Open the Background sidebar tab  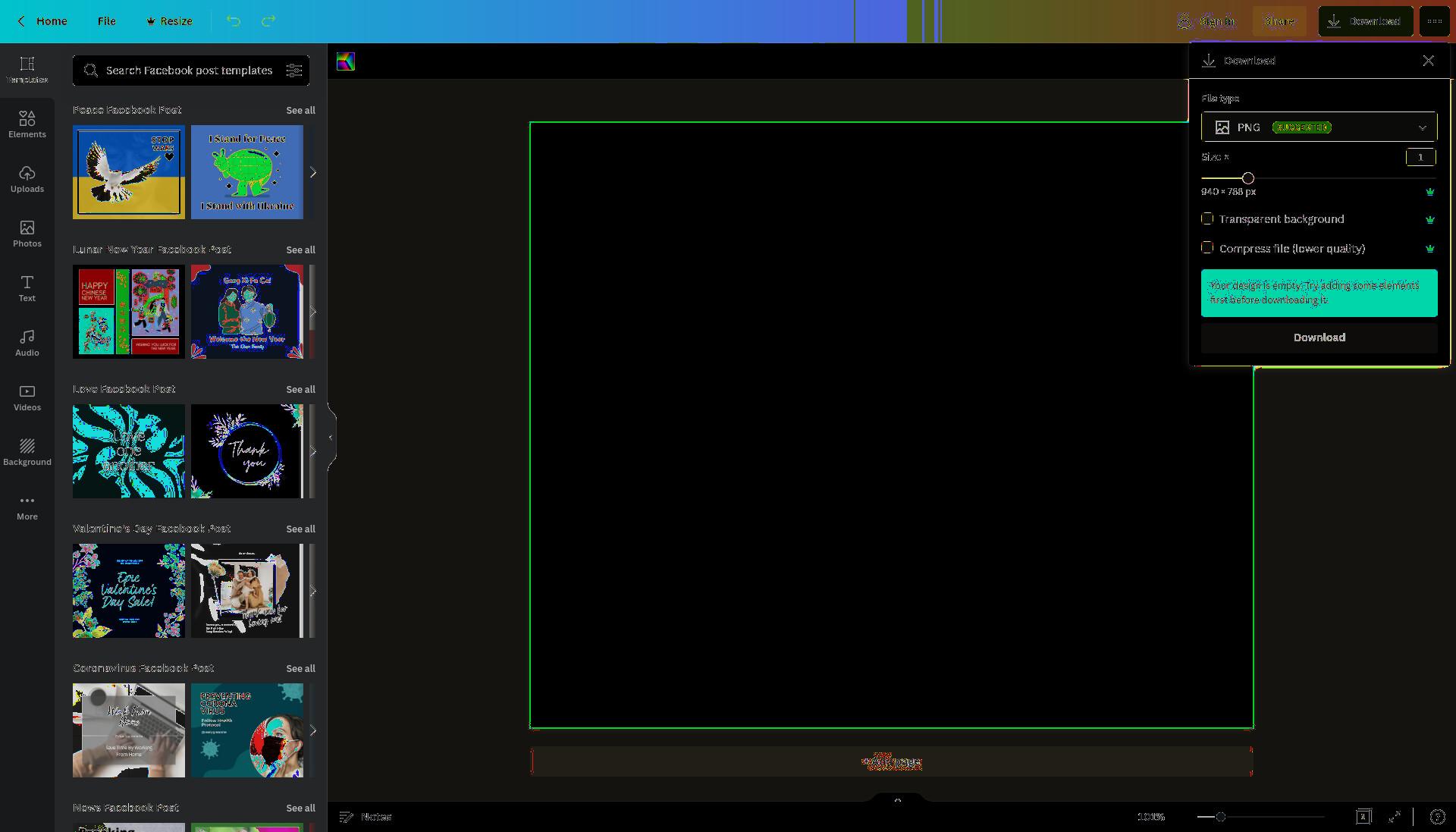[x=27, y=452]
